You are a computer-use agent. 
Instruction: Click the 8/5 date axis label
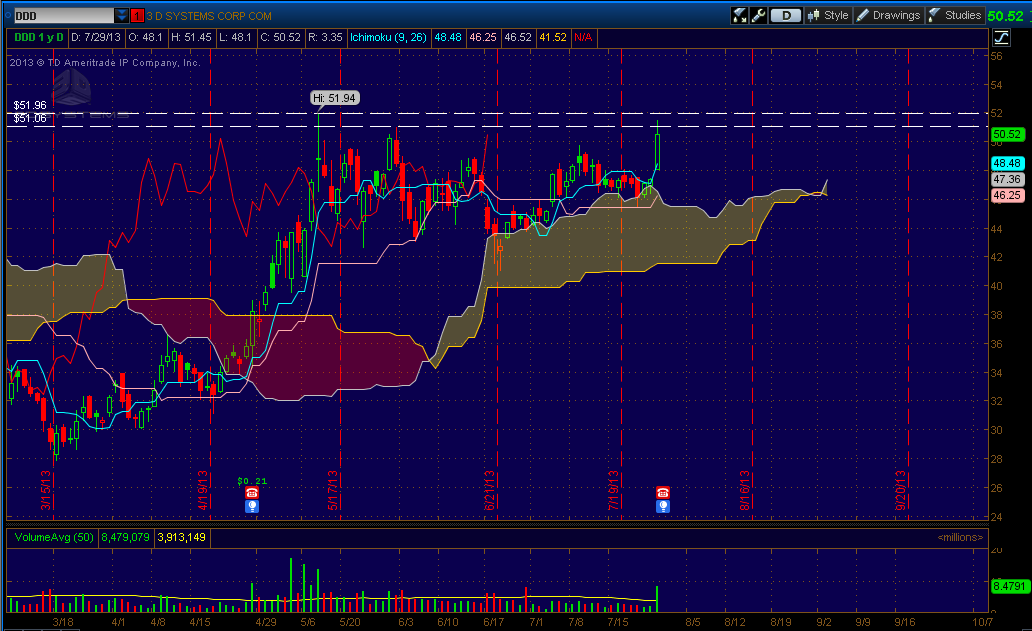(692, 622)
